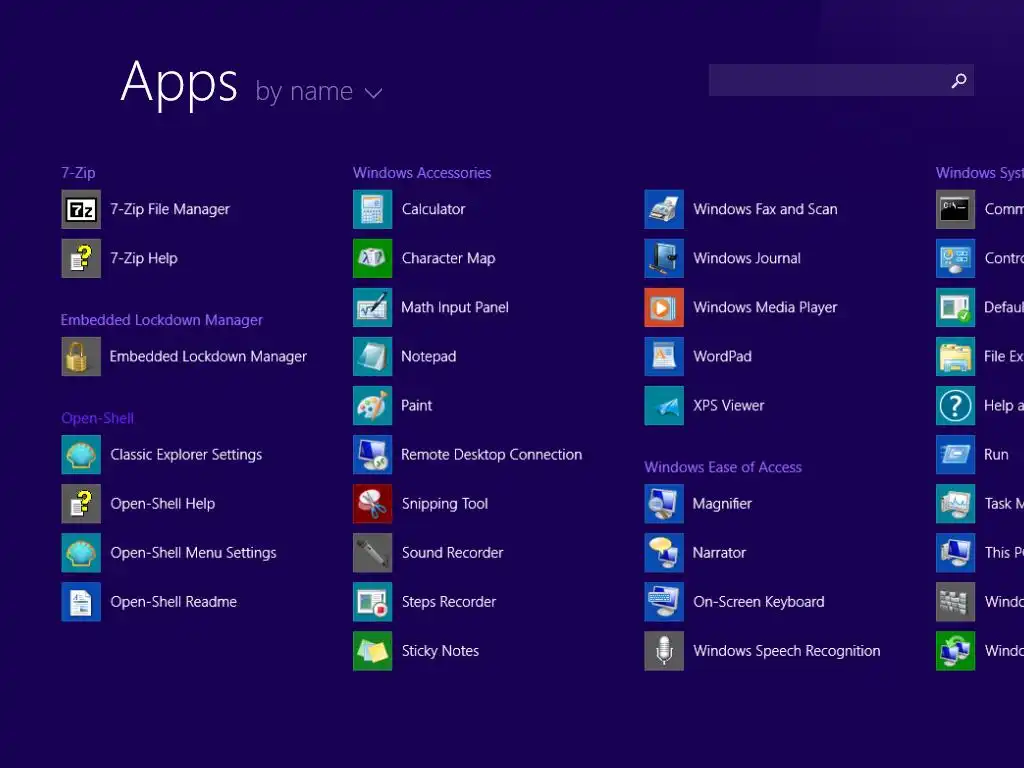The width and height of the screenshot is (1024, 768).
Task: Launch the Paint palette icon
Action: [372, 406]
